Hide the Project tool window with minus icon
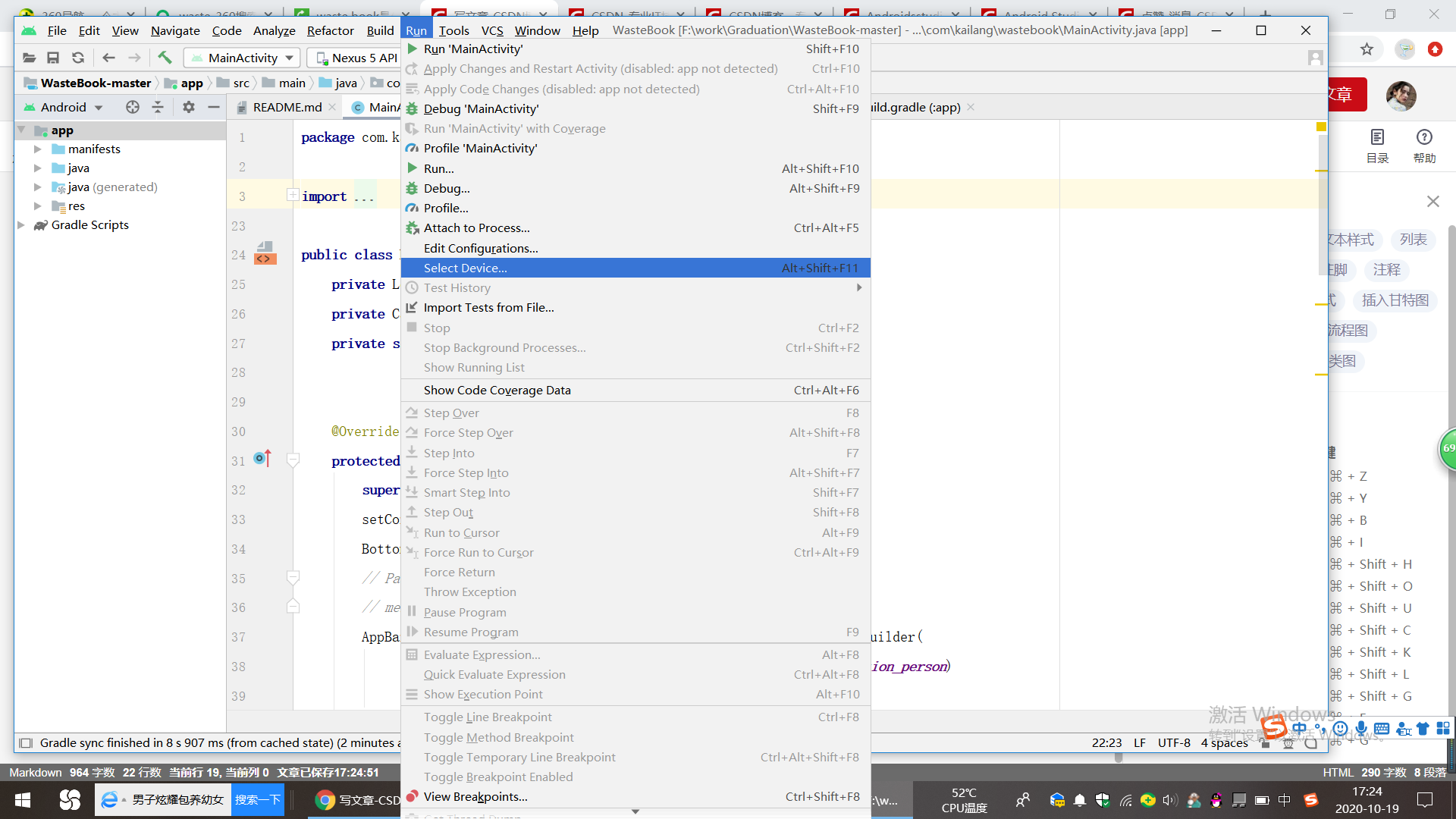 [x=215, y=107]
